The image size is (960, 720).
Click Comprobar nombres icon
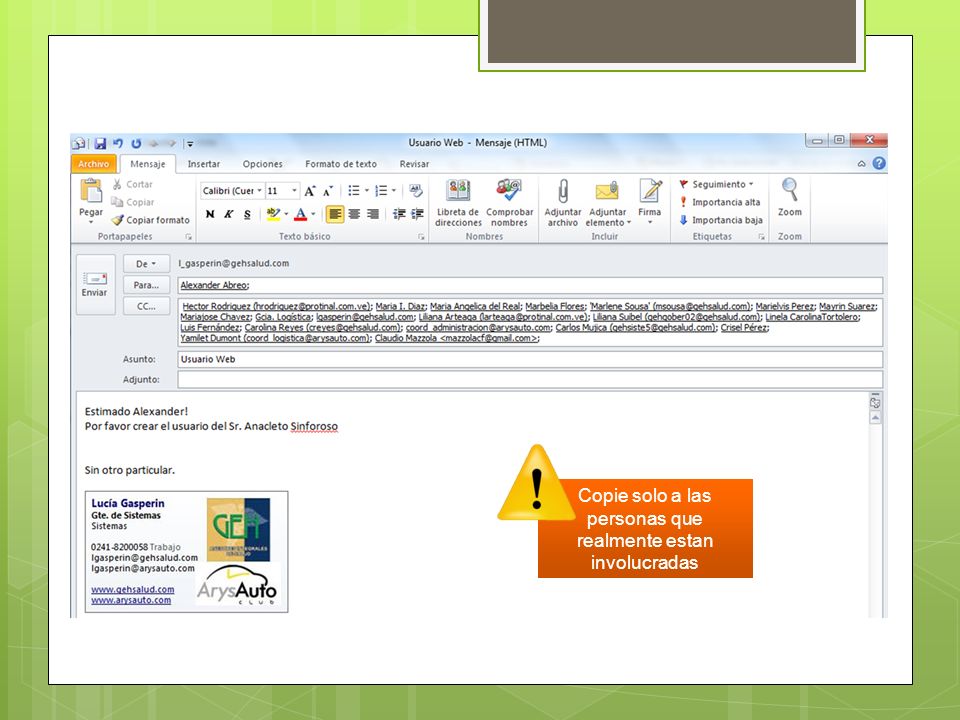coord(509,190)
